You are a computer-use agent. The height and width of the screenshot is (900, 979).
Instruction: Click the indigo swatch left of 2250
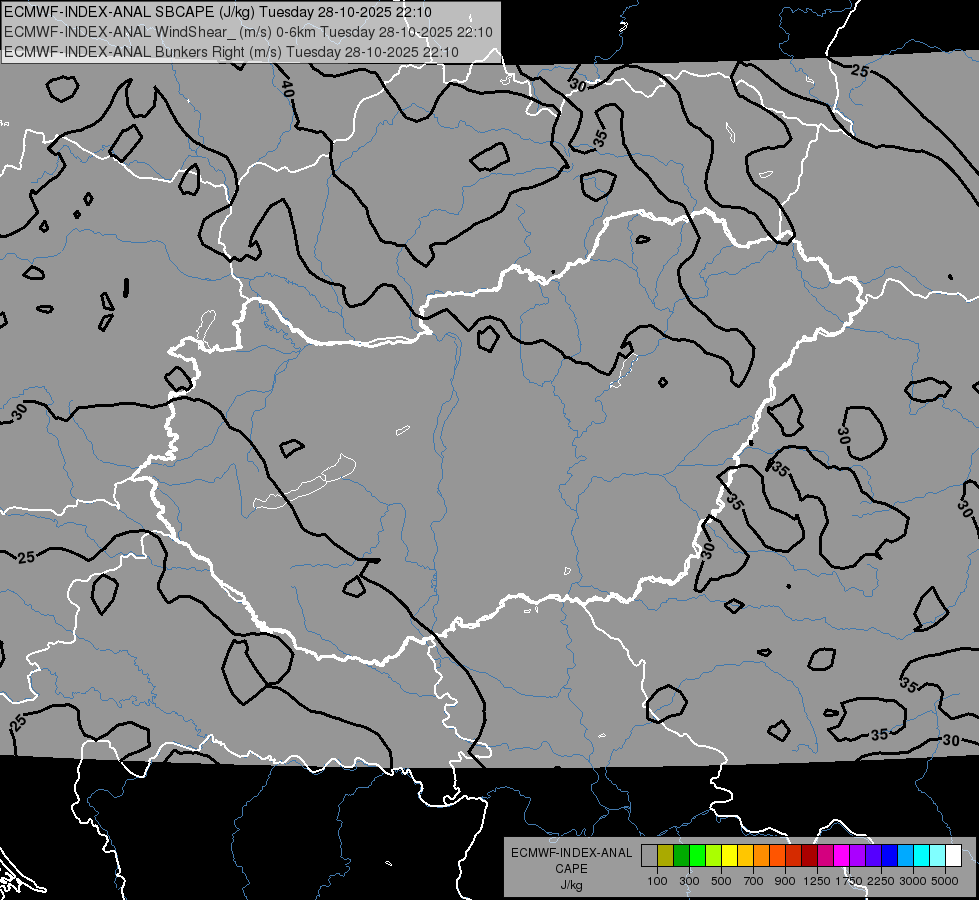873,856
